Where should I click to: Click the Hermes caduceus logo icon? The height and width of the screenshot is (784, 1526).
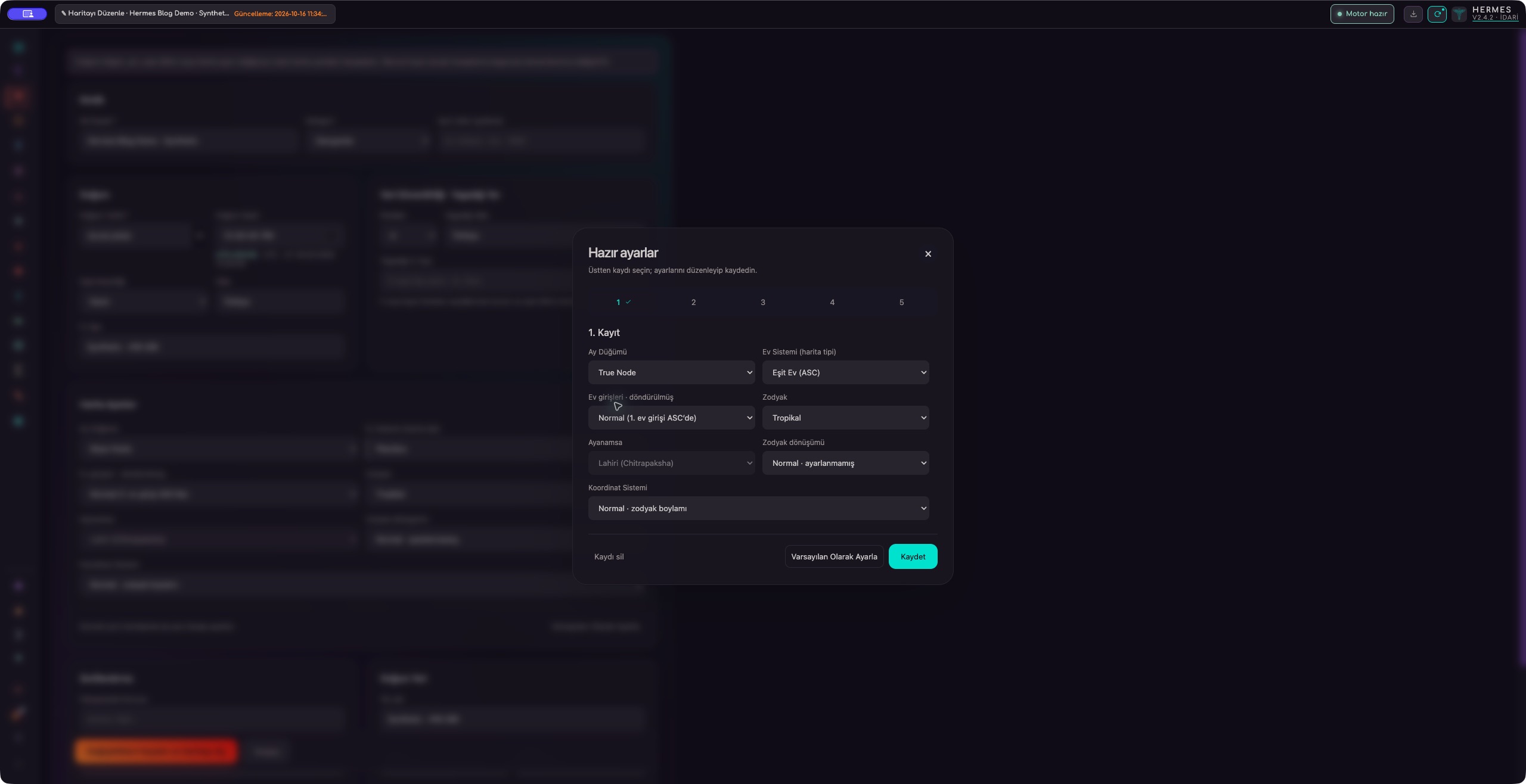[x=1459, y=14]
